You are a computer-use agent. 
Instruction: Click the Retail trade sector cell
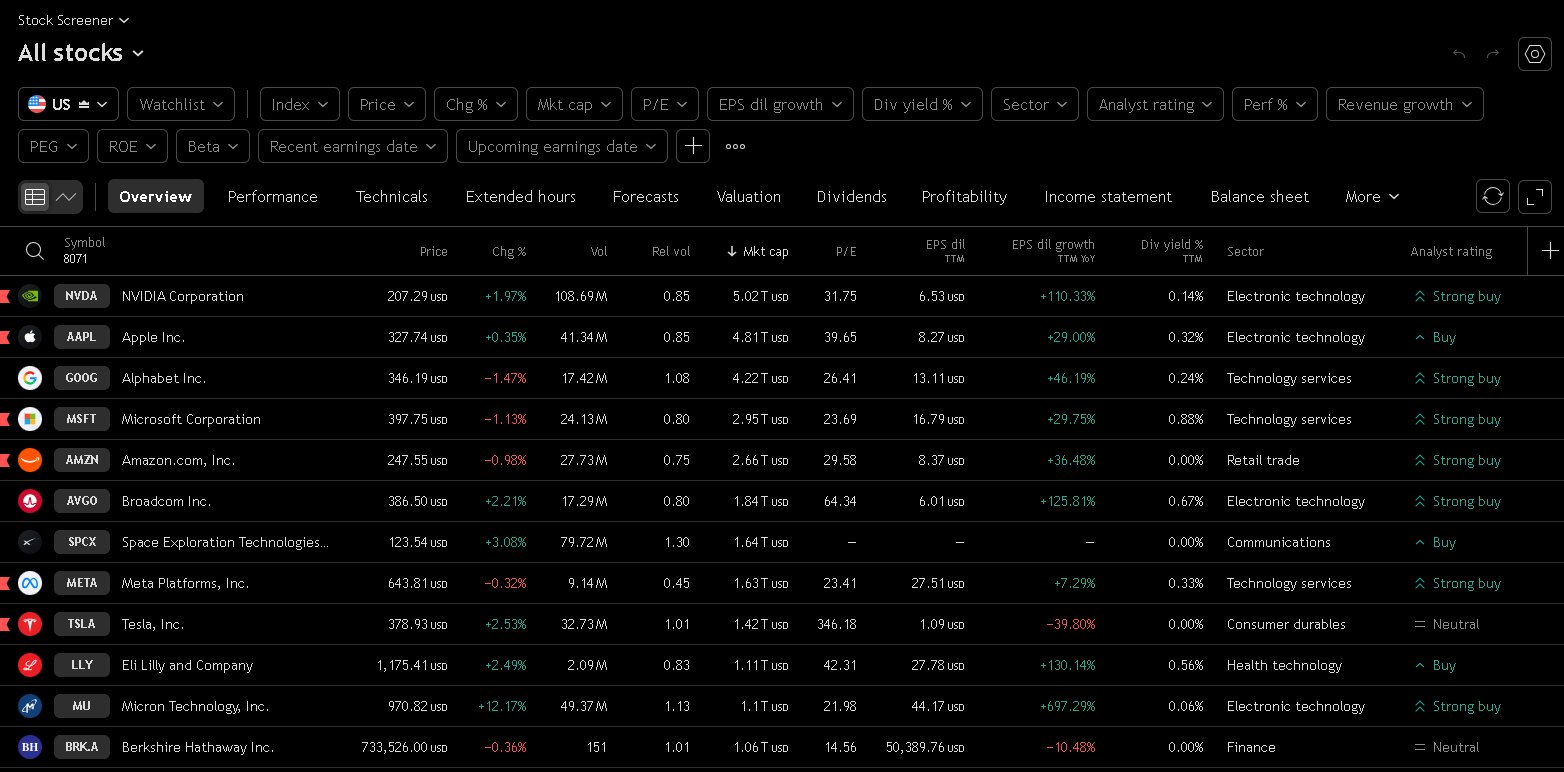[1263, 460]
